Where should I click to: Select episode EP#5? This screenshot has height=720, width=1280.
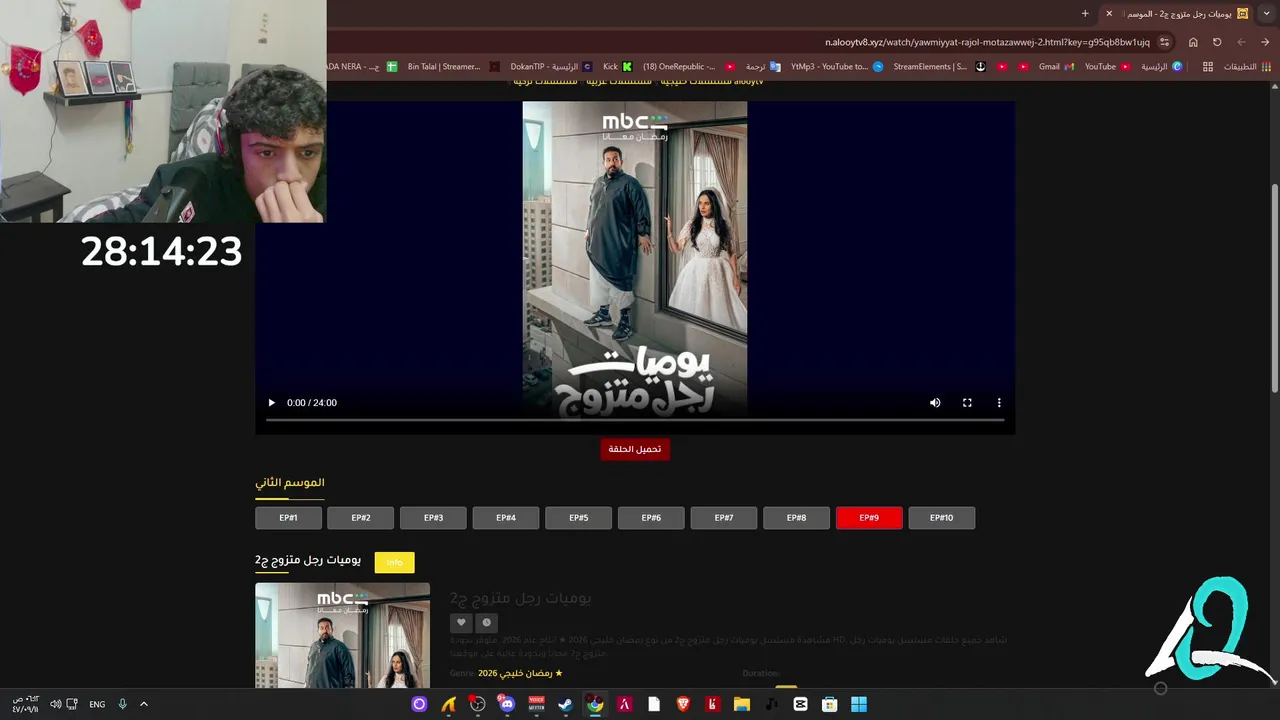[578, 518]
